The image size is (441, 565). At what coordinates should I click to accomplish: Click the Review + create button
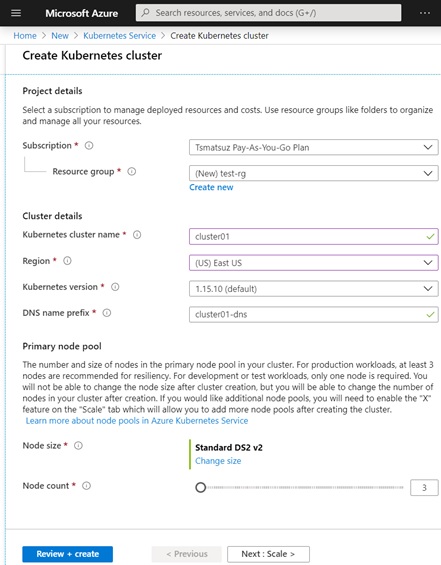[67, 554]
